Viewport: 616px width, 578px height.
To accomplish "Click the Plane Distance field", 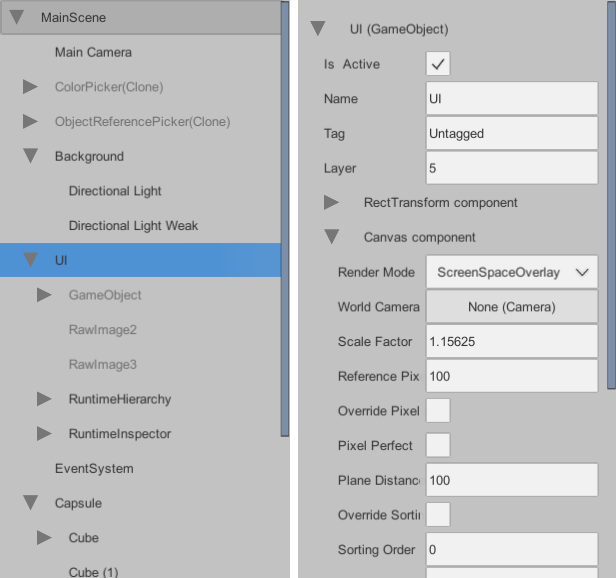I will pyautogui.click(x=512, y=480).
